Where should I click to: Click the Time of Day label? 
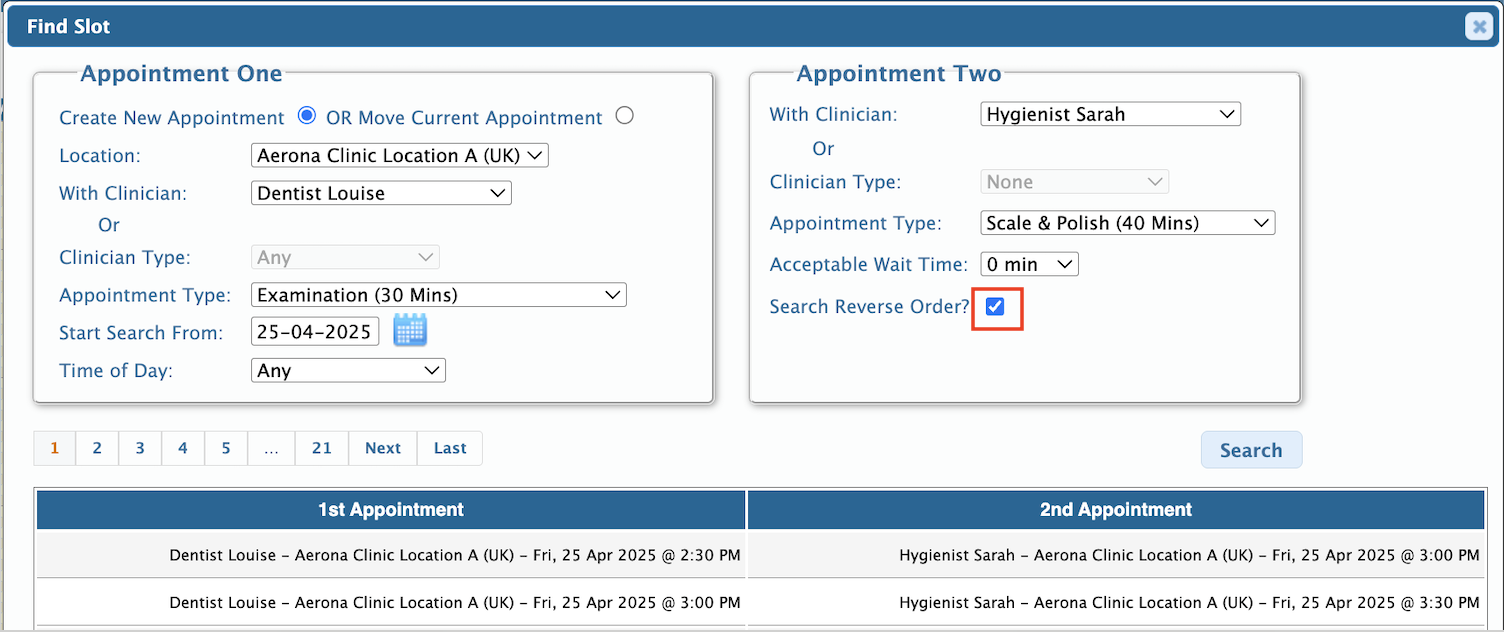coord(116,371)
